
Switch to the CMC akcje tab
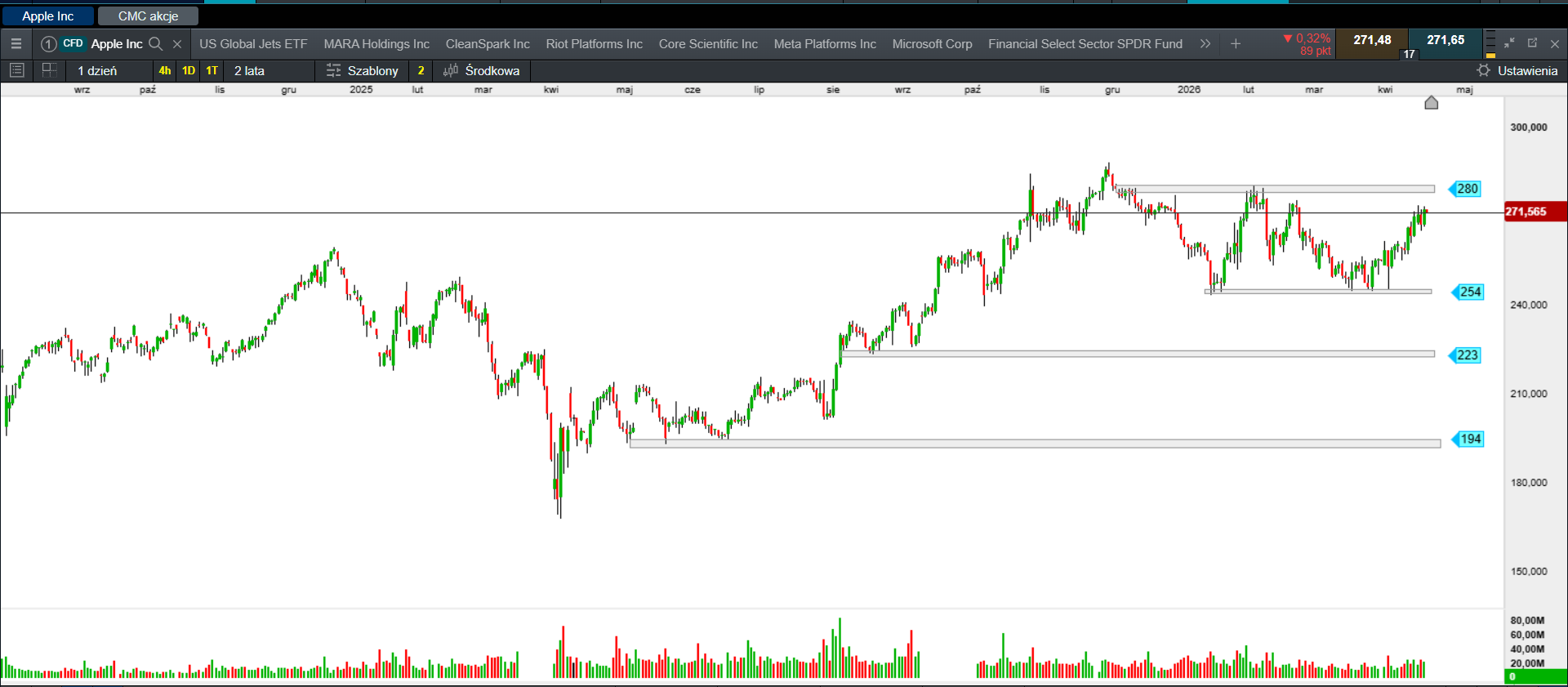[x=148, y=16]
